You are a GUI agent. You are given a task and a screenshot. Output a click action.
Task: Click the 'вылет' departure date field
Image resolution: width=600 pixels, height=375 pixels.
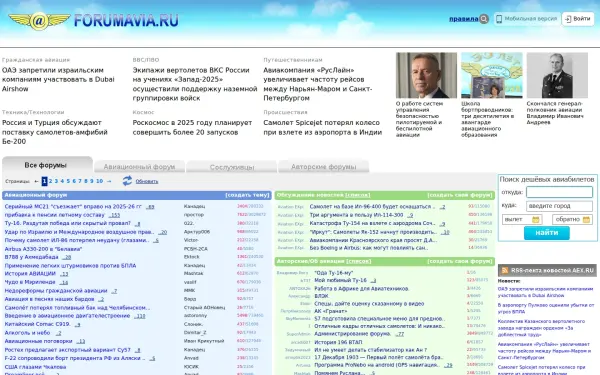pyautogui.click(x=521, y=220)
